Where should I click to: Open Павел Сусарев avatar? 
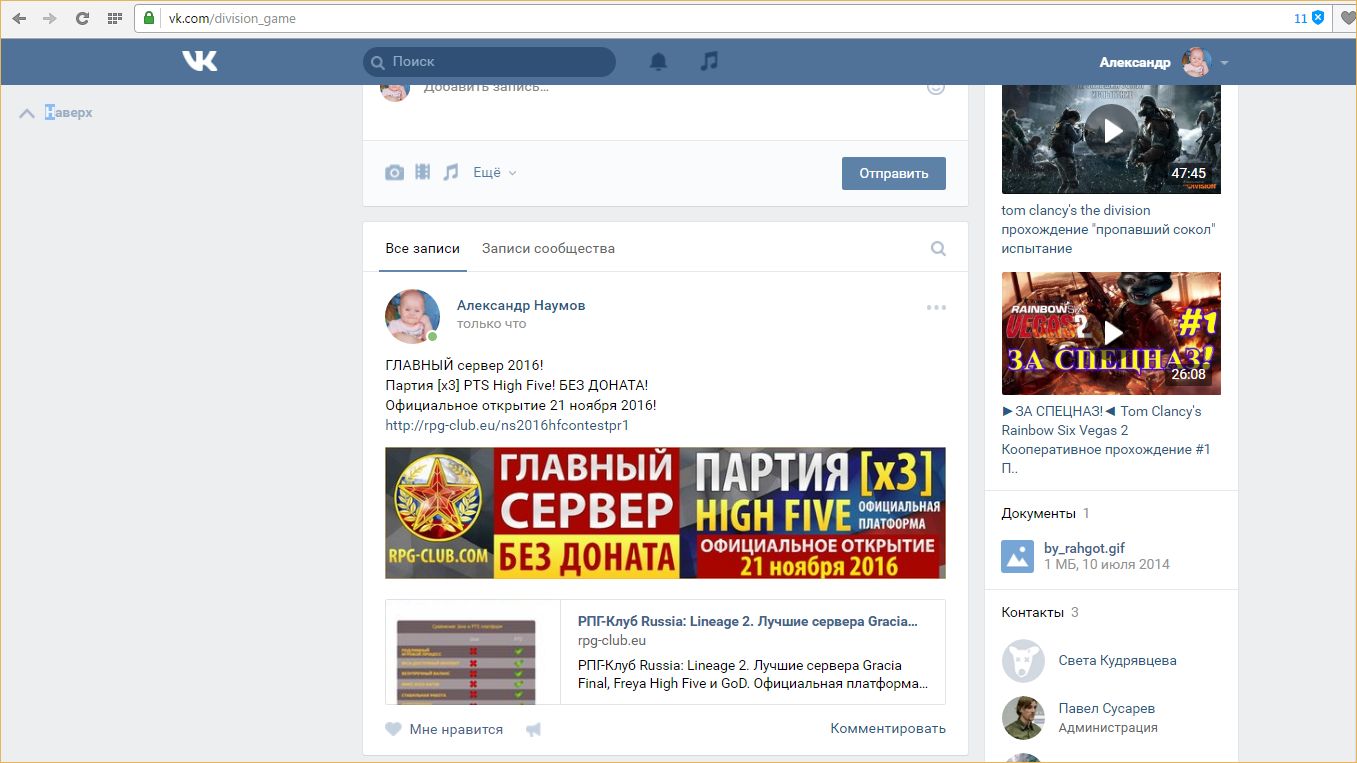(1023, 718)
